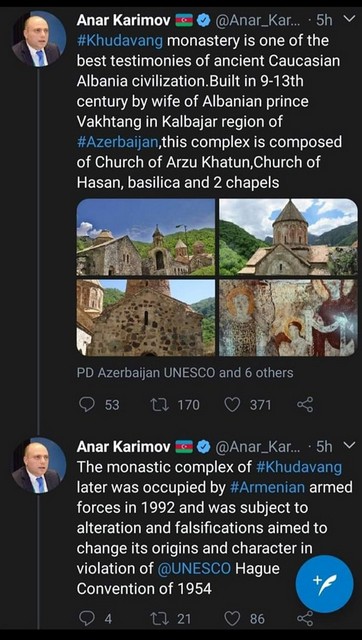The width and height of the screenshot is (362, 640).
Task: View the top-right domed church photo
Action: click(x=289, y=237)
